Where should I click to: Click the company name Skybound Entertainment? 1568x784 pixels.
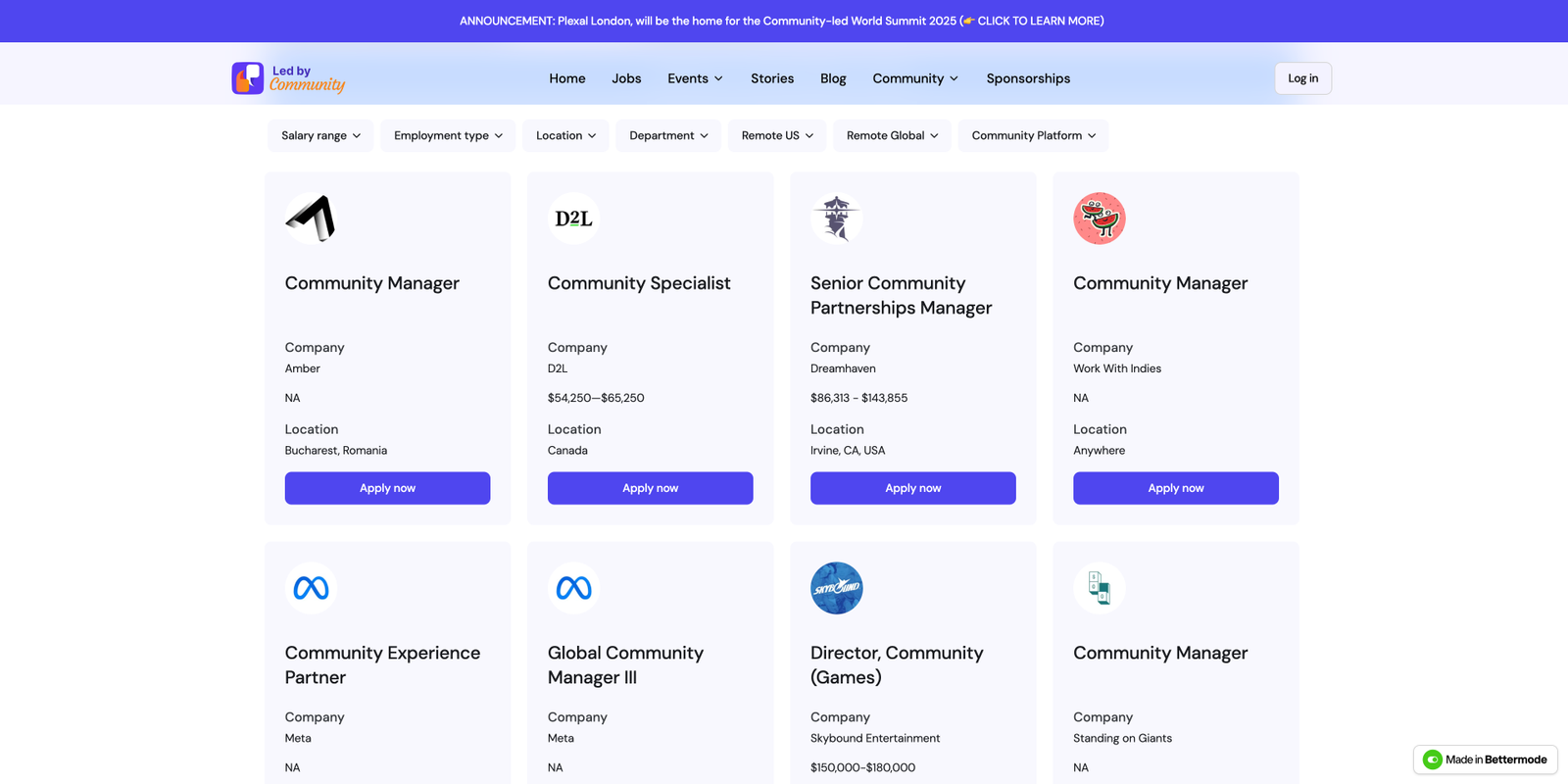pos(875,738)
